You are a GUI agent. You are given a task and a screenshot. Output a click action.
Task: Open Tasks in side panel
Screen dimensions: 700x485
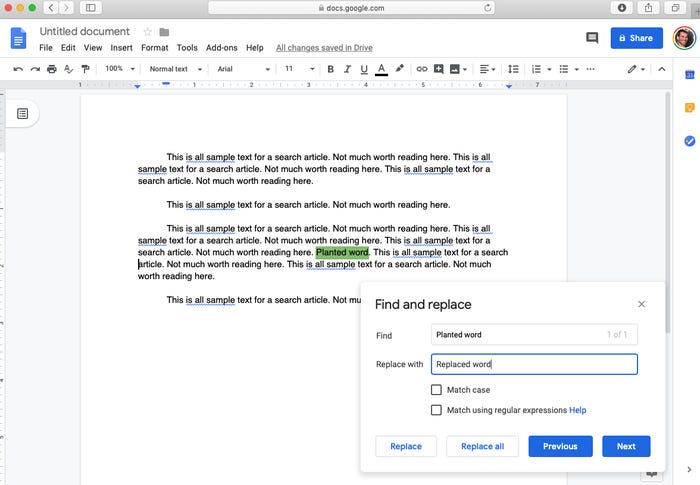(689, 141)
